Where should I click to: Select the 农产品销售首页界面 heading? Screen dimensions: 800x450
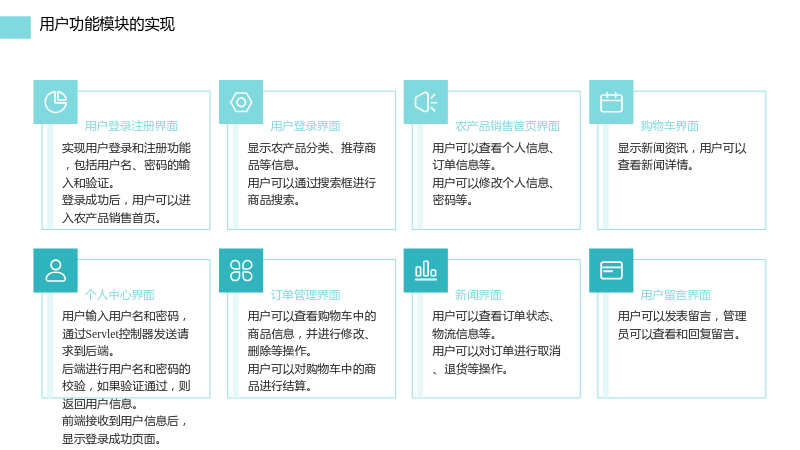click(x=507, y=126)
